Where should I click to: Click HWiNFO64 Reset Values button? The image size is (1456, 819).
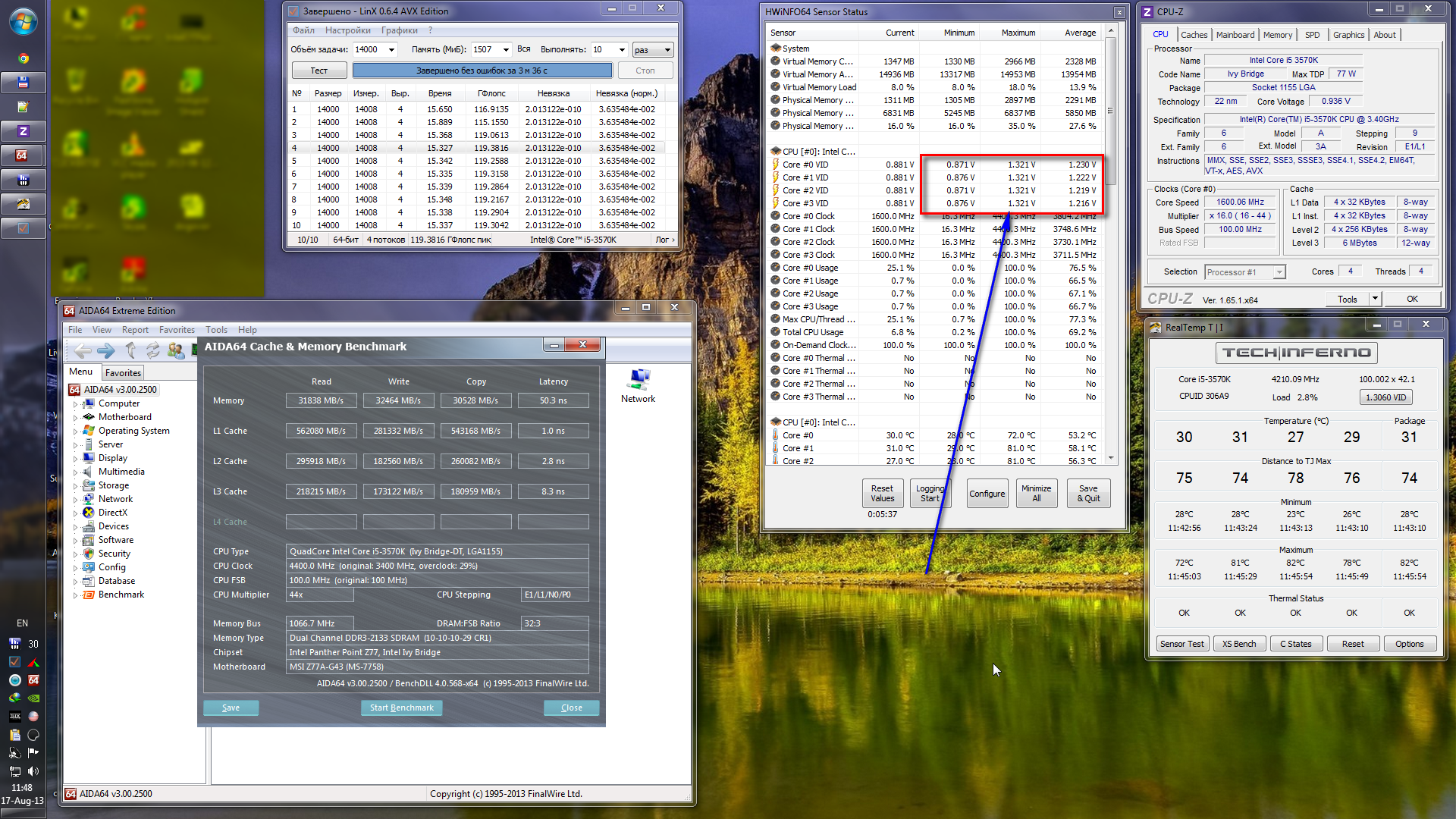(x=882, y=494)
